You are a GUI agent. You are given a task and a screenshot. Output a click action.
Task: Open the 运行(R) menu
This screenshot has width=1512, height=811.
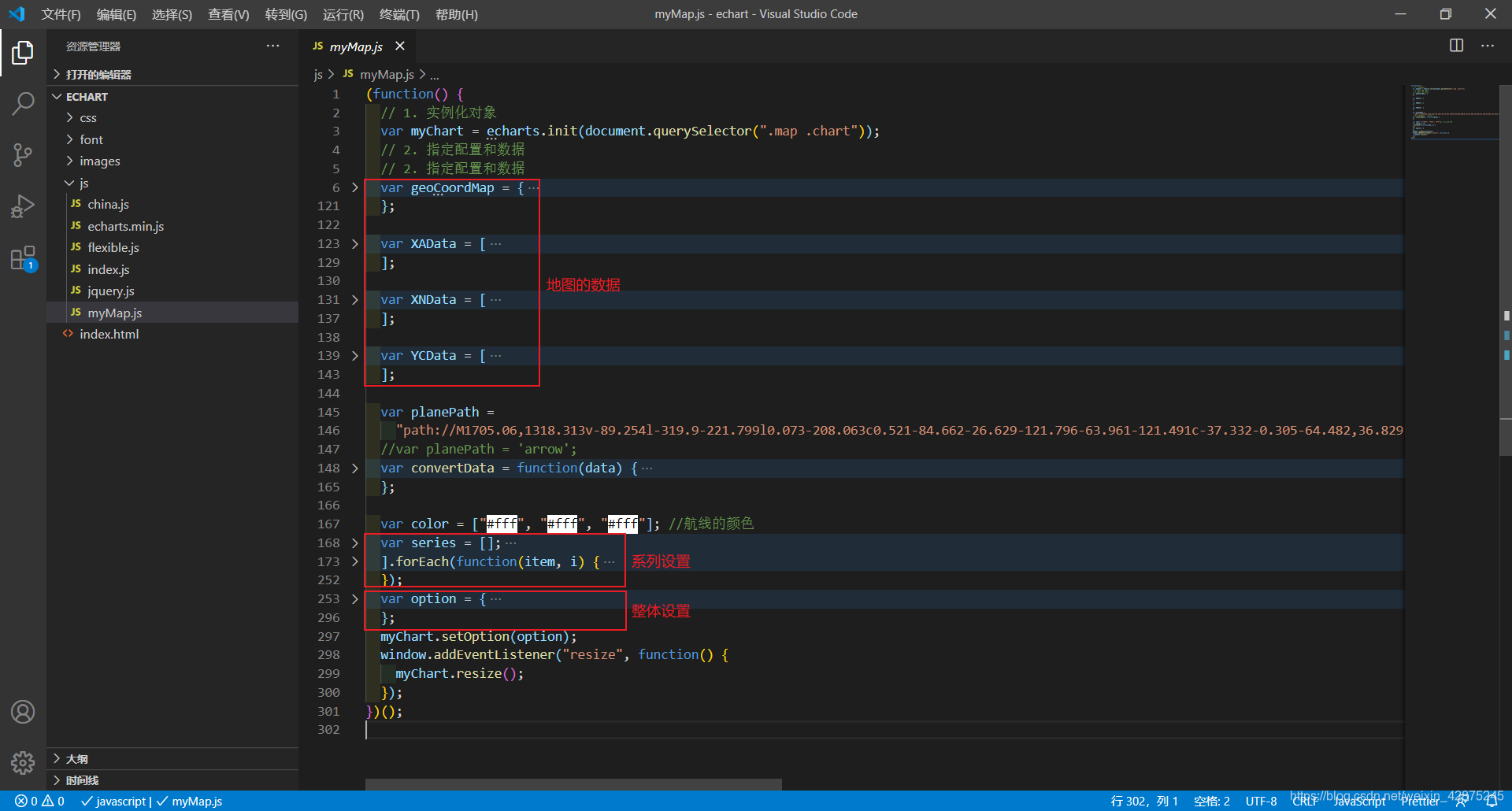(343, 14)
